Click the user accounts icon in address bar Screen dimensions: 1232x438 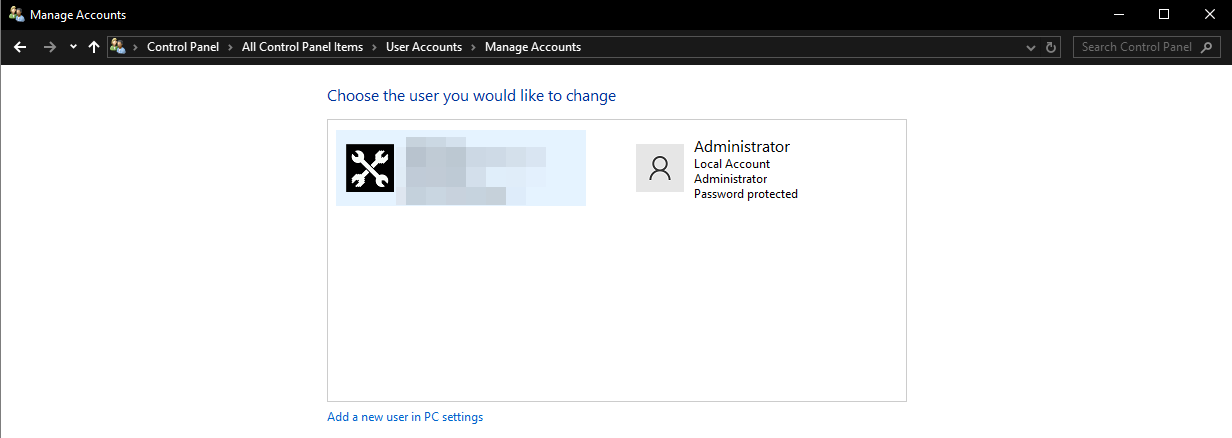pyautogui.click(x=119, y=47)
